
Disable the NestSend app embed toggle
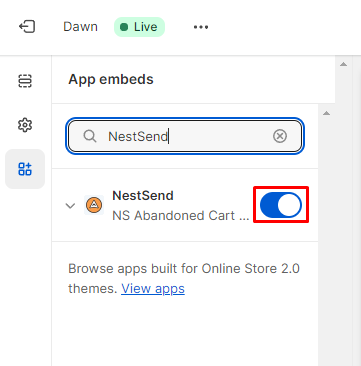point(281,205)
